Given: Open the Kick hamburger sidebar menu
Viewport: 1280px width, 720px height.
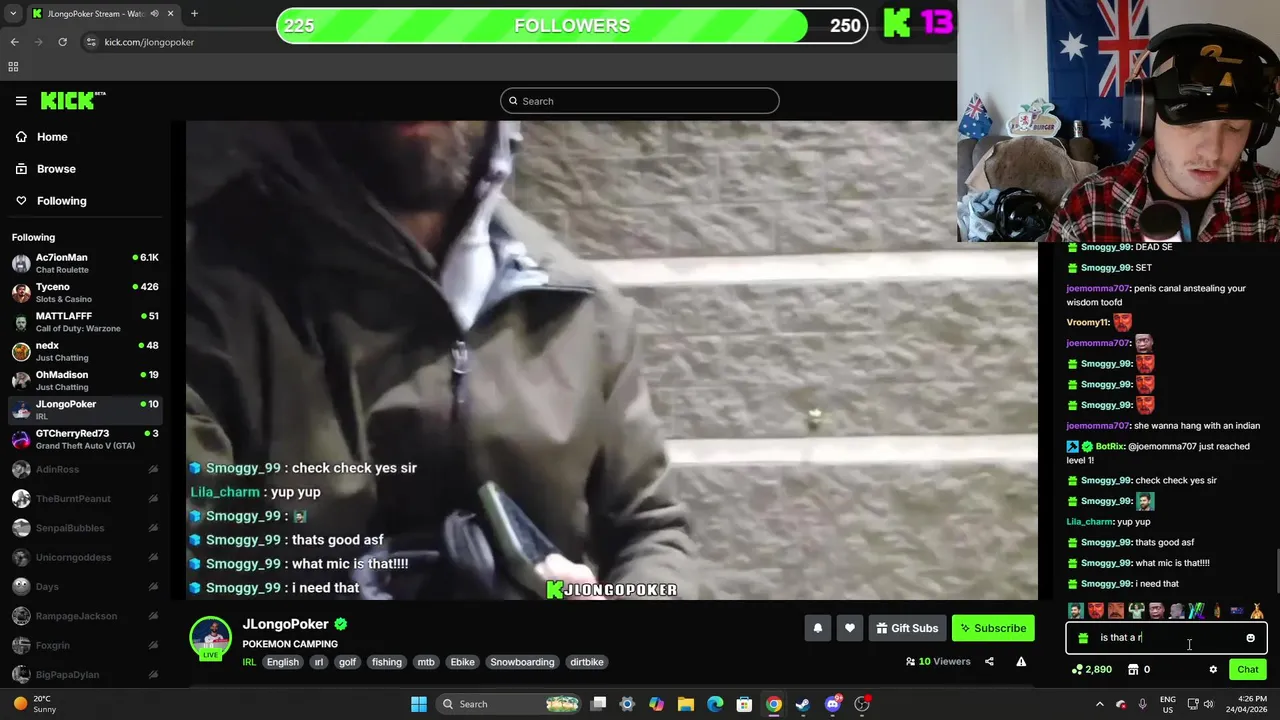Looking at the screenshot, I should coord(21,101).
